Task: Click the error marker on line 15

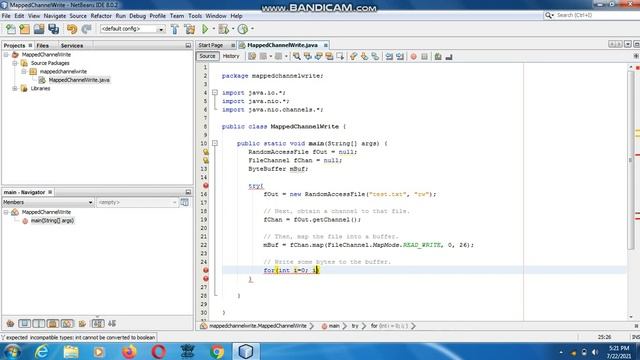Action: pyautogui.click(x=206, y=185)
